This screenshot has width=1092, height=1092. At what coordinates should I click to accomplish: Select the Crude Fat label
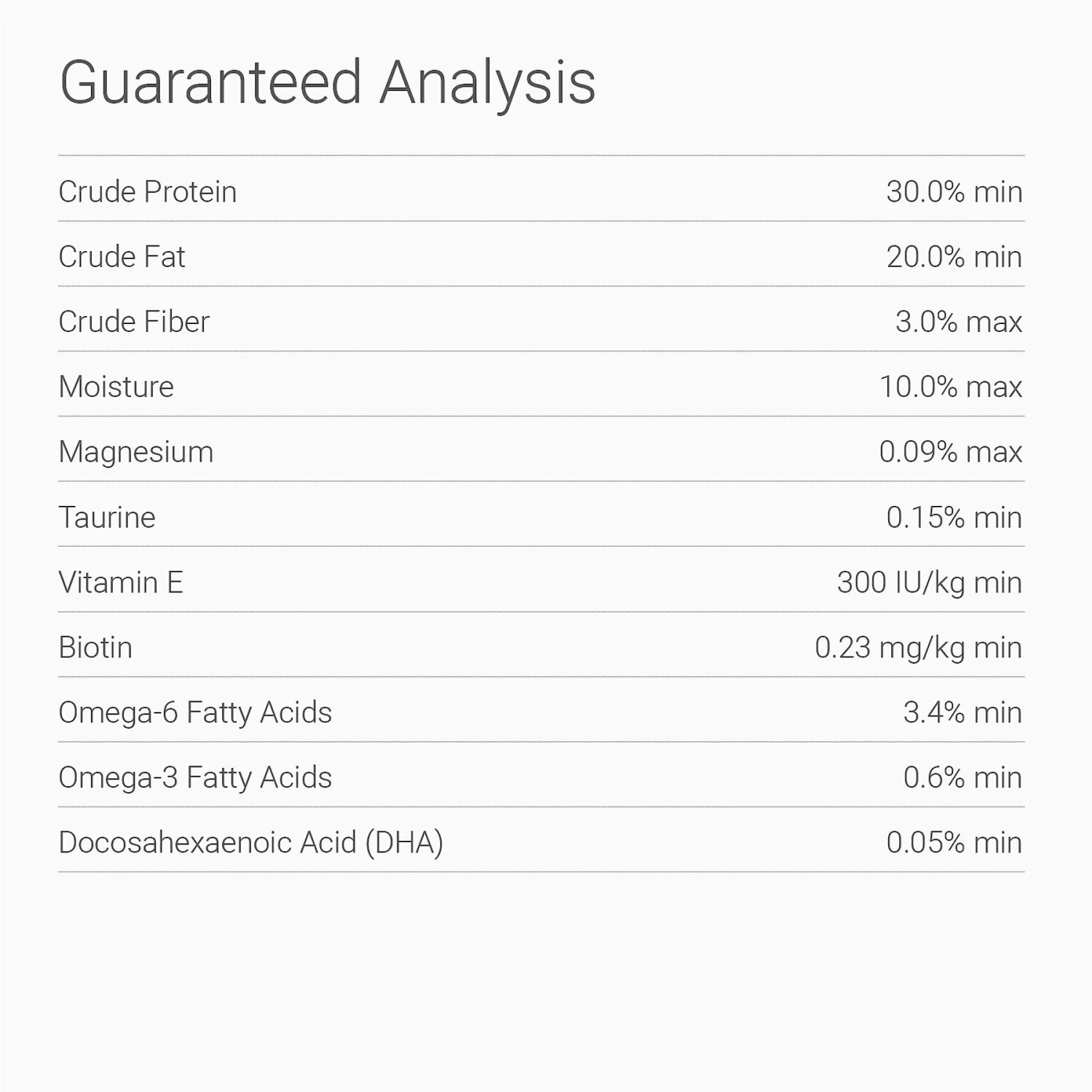coord(122,257)
